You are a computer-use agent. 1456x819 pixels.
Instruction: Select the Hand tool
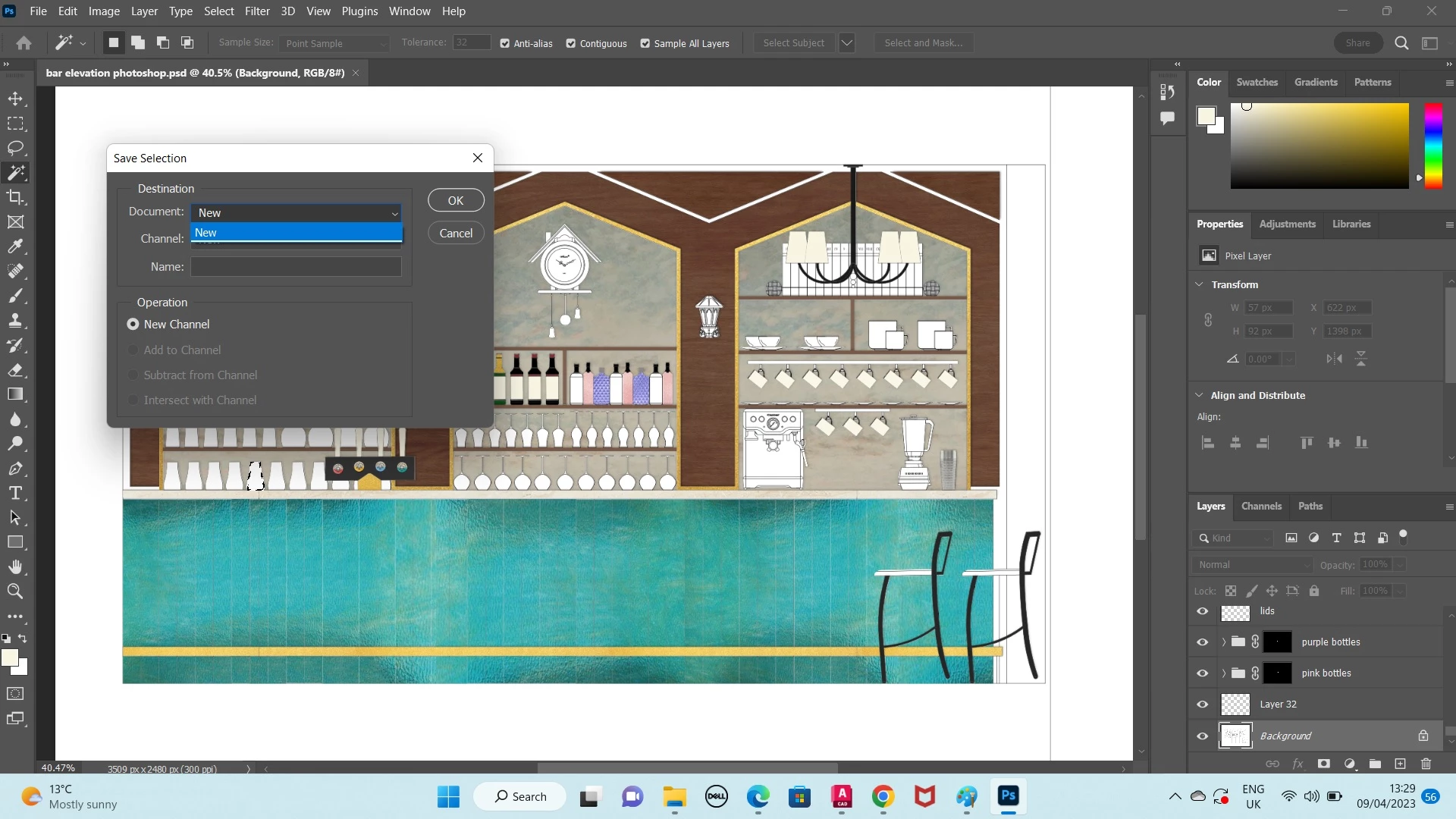coord(15,566)
